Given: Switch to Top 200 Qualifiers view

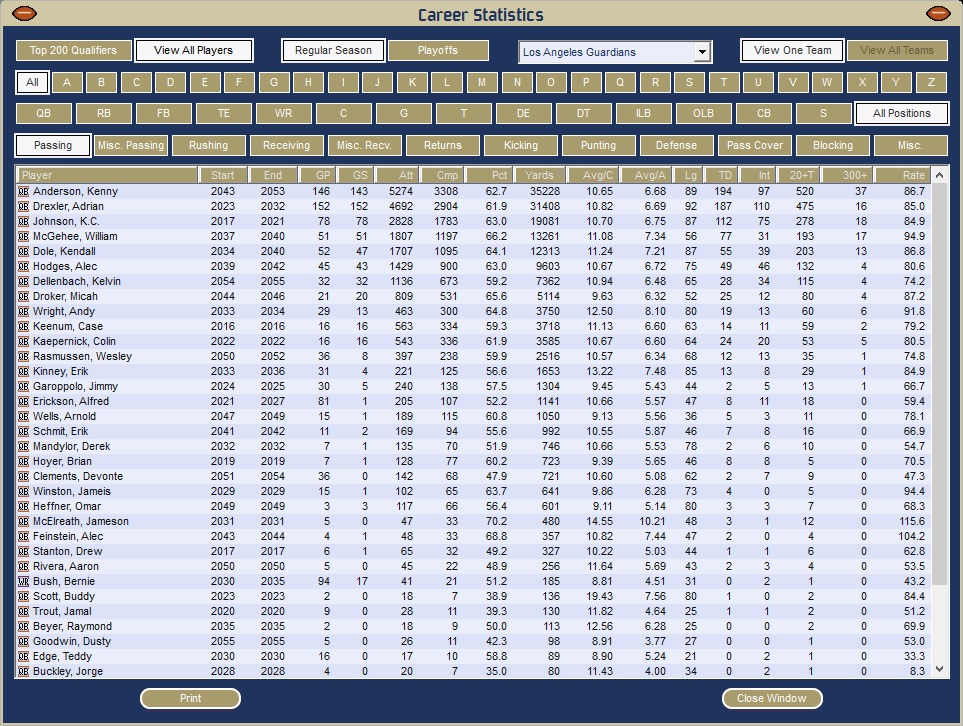Looking at the screenshot, I should click(x=73, y=50).
